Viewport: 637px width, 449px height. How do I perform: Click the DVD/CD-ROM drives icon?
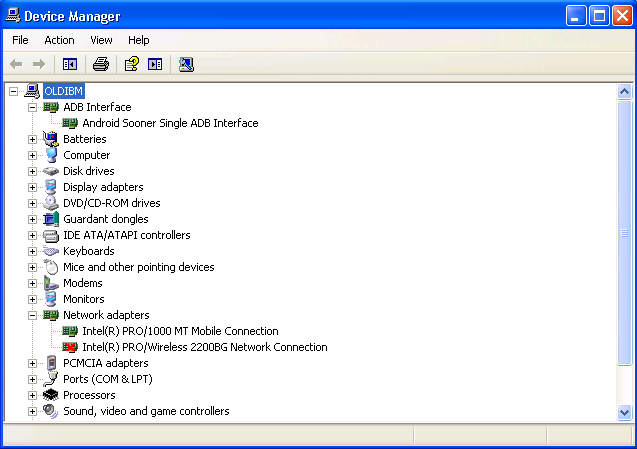pos(51,203)
